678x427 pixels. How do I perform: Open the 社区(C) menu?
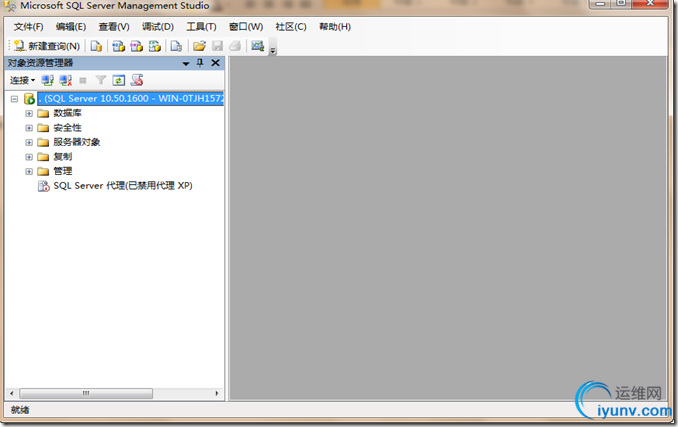click(x=291, y=27)
